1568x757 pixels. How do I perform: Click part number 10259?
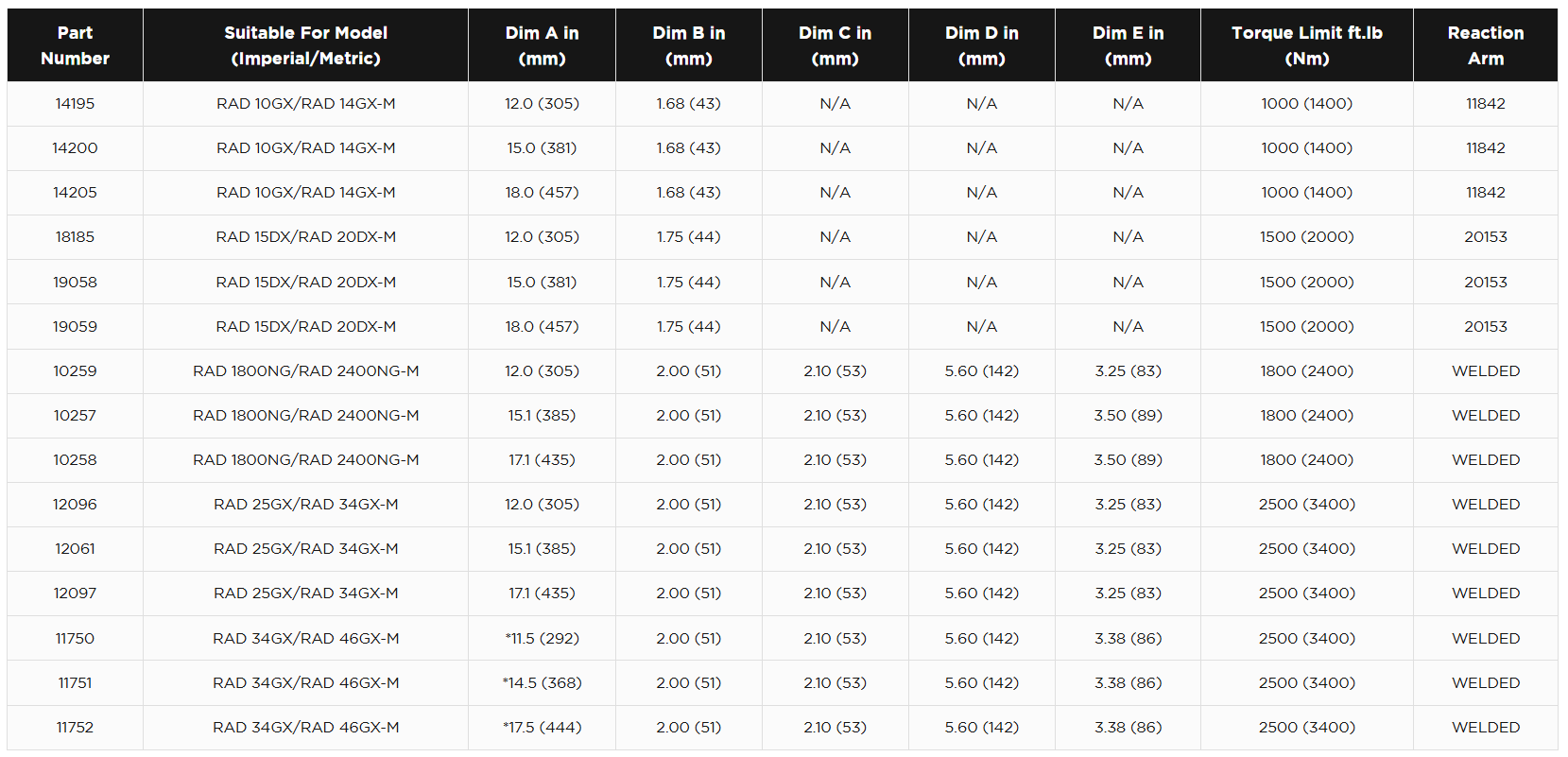point(75,371)
